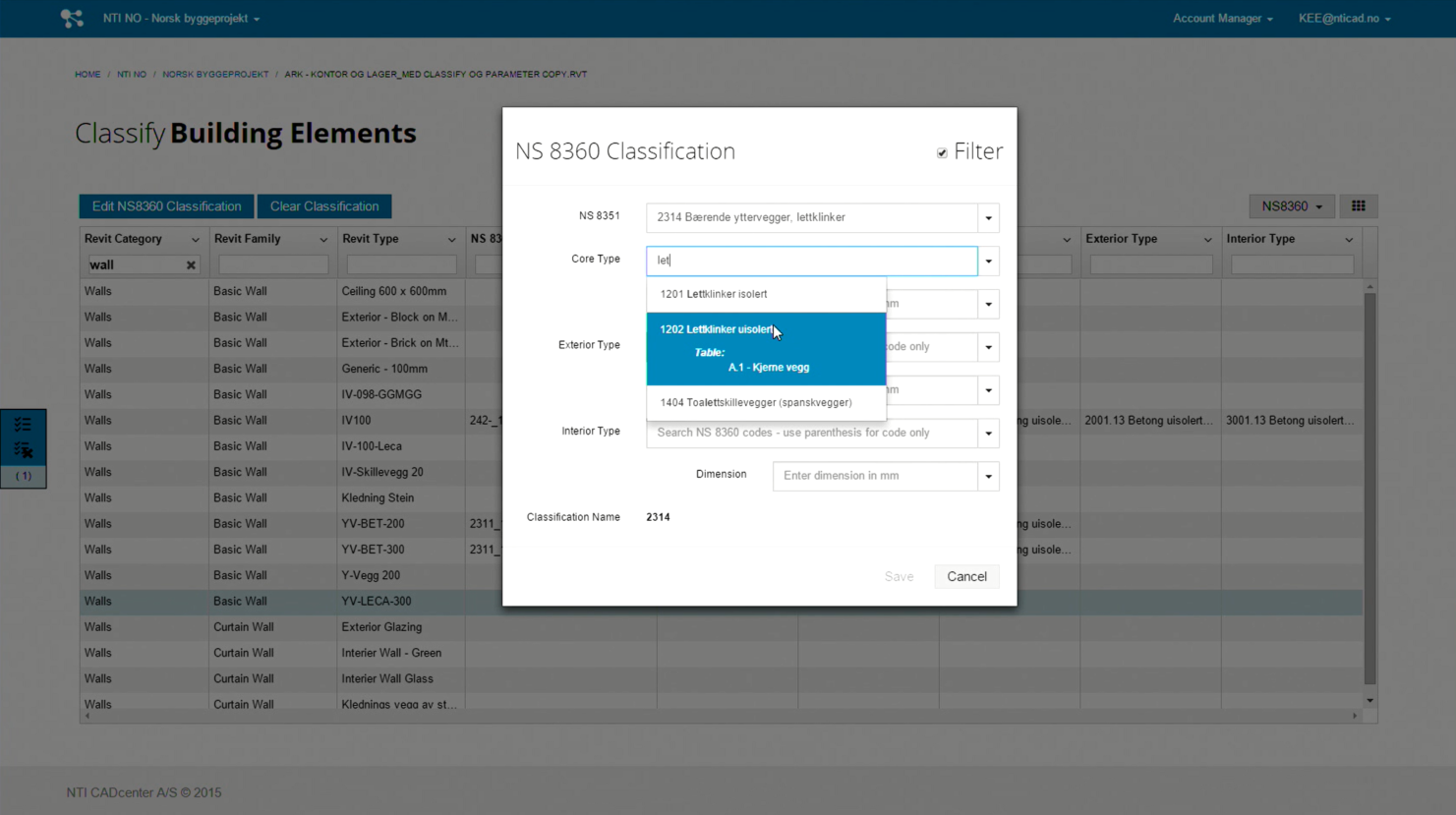Expand the Core Type dropdown arrow
Image resolution: width=1456 pixels, height=815 pixels.
[x=988, y=262]
